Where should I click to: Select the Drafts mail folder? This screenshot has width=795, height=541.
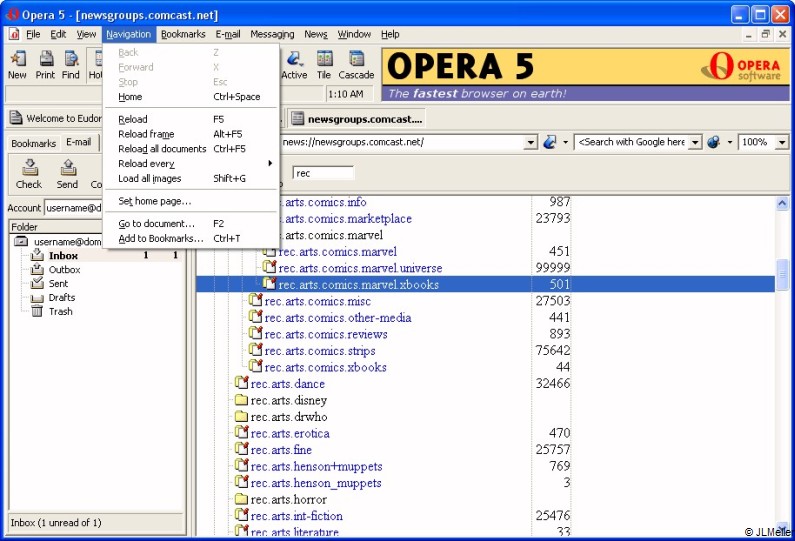tap(61, 298)
